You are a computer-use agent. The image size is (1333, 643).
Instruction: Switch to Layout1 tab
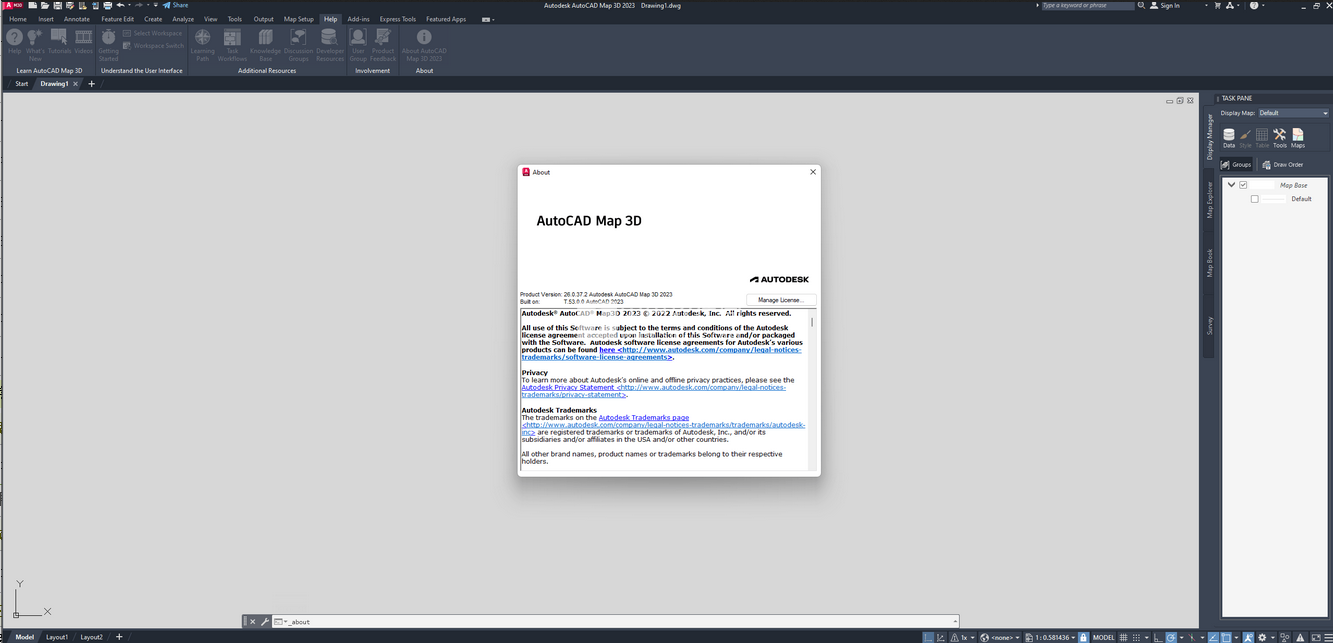57,637
